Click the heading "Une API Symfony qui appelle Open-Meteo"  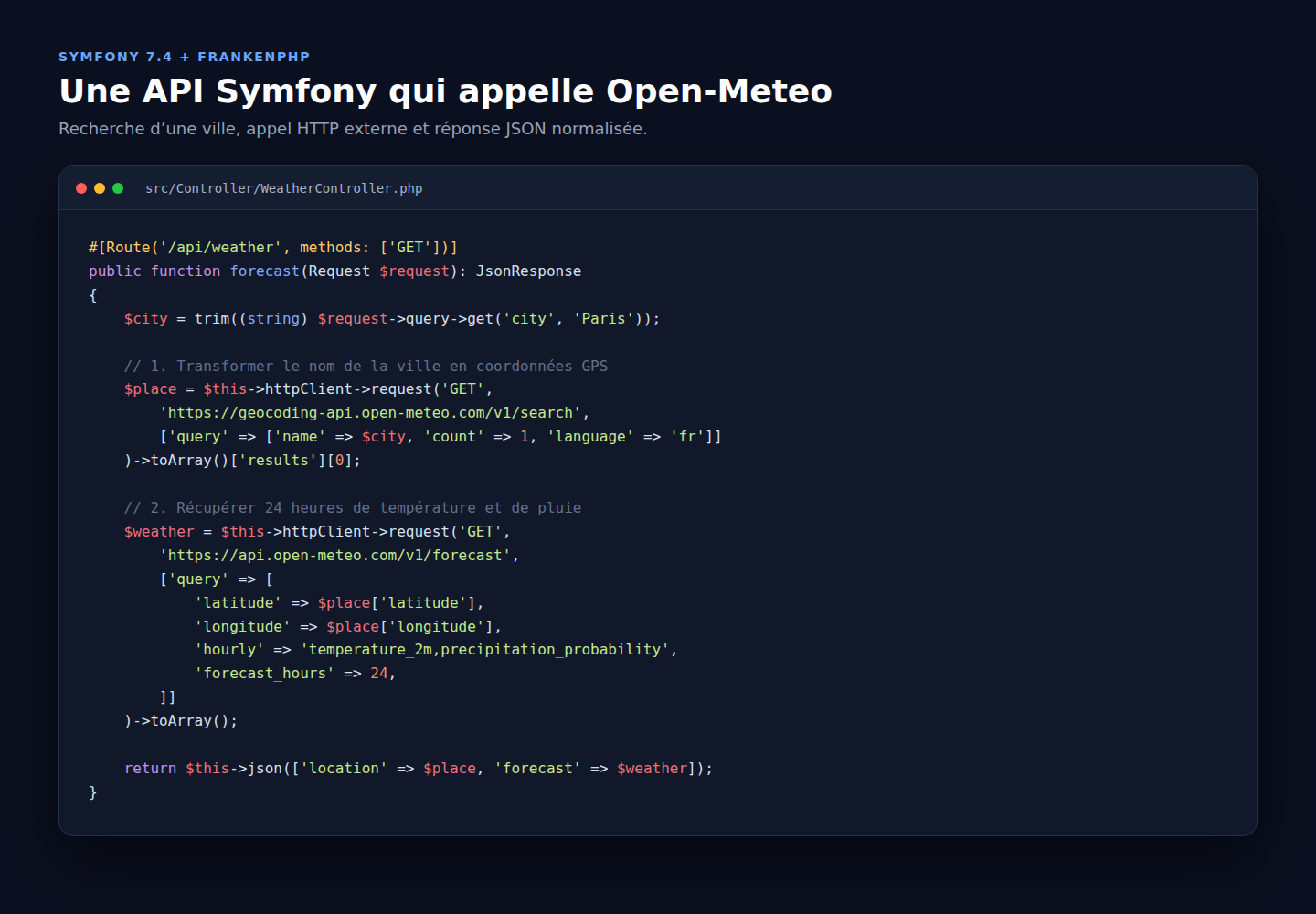coord(445,91)
